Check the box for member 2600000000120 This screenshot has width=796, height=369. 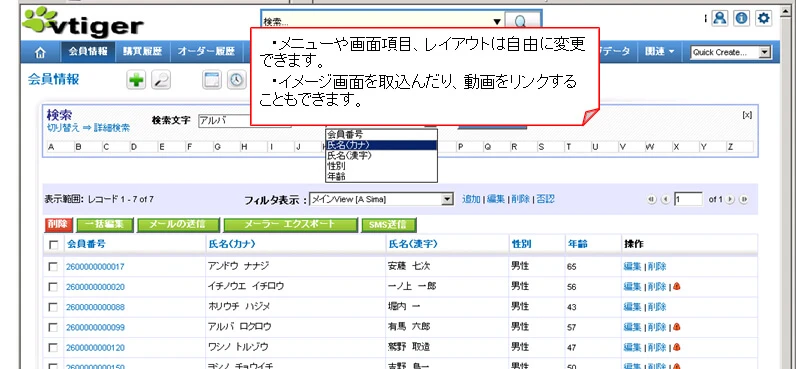(53, 348)
